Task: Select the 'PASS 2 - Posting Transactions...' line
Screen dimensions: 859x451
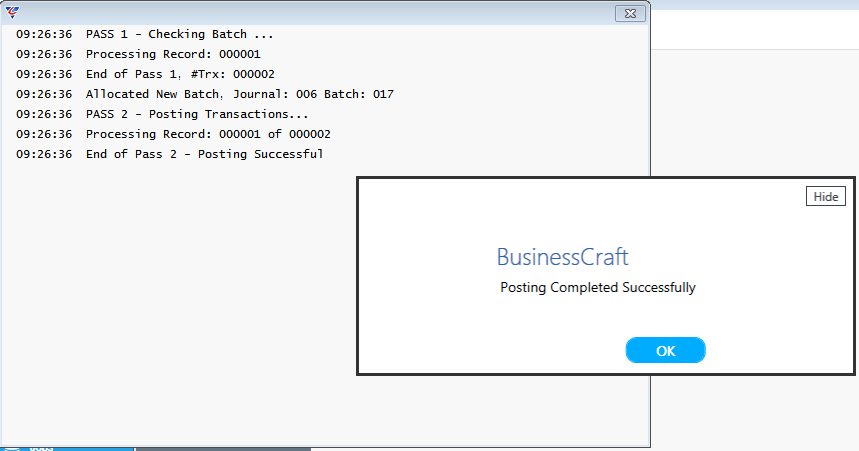Action: (x=162, y=114)
